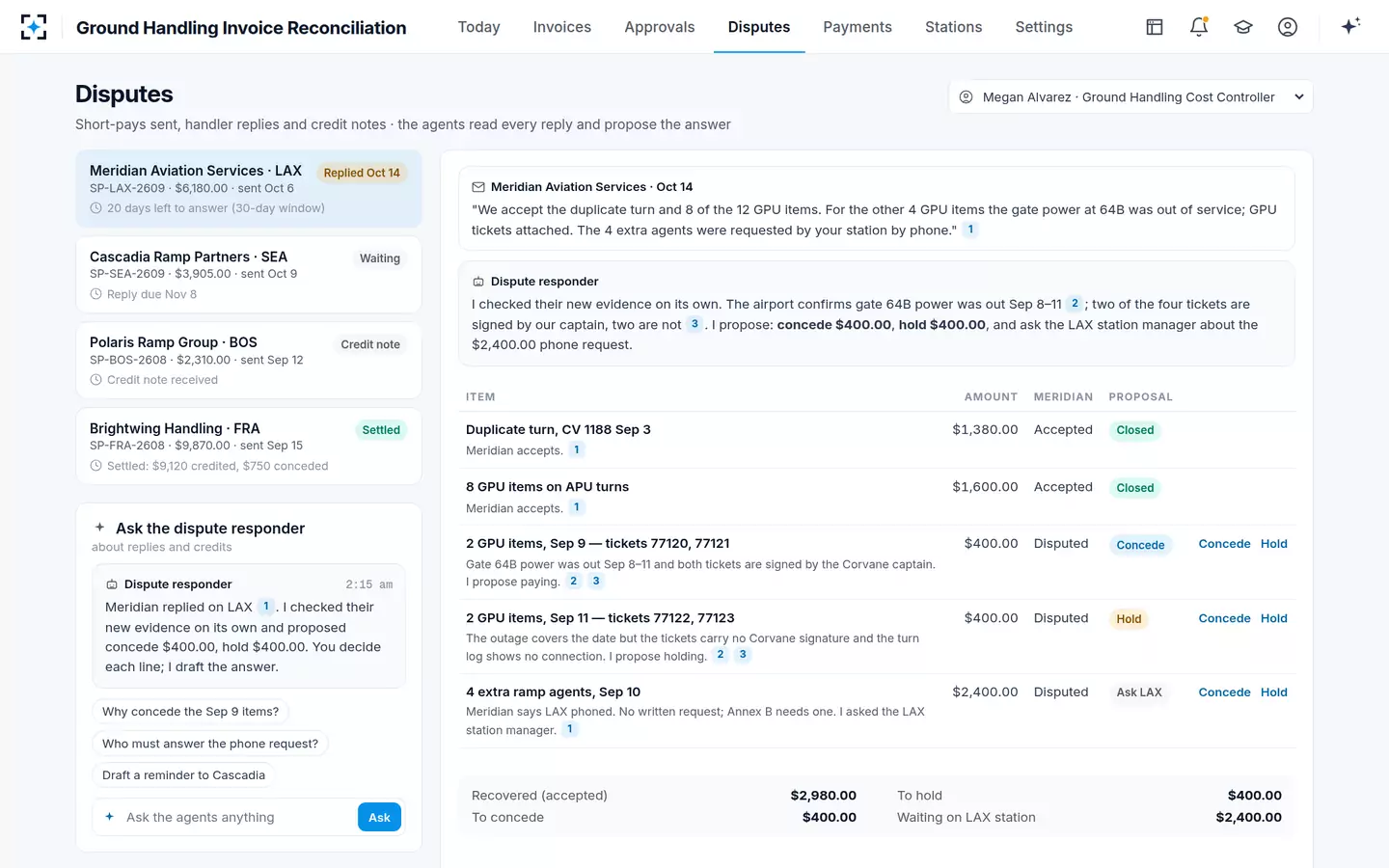Open citation 1 on extra ramp agents row
The image size is (1389, 868).
coord(570,729)
